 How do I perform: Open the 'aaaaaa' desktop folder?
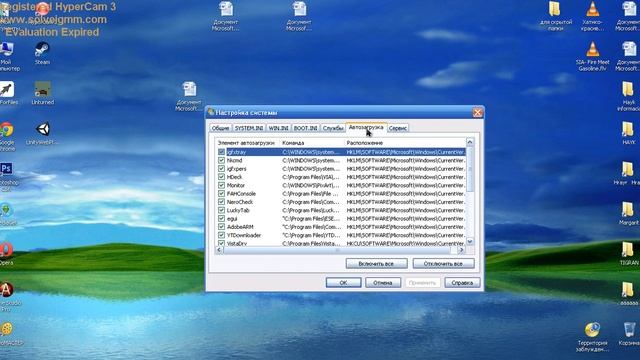[x=629, y=293]
